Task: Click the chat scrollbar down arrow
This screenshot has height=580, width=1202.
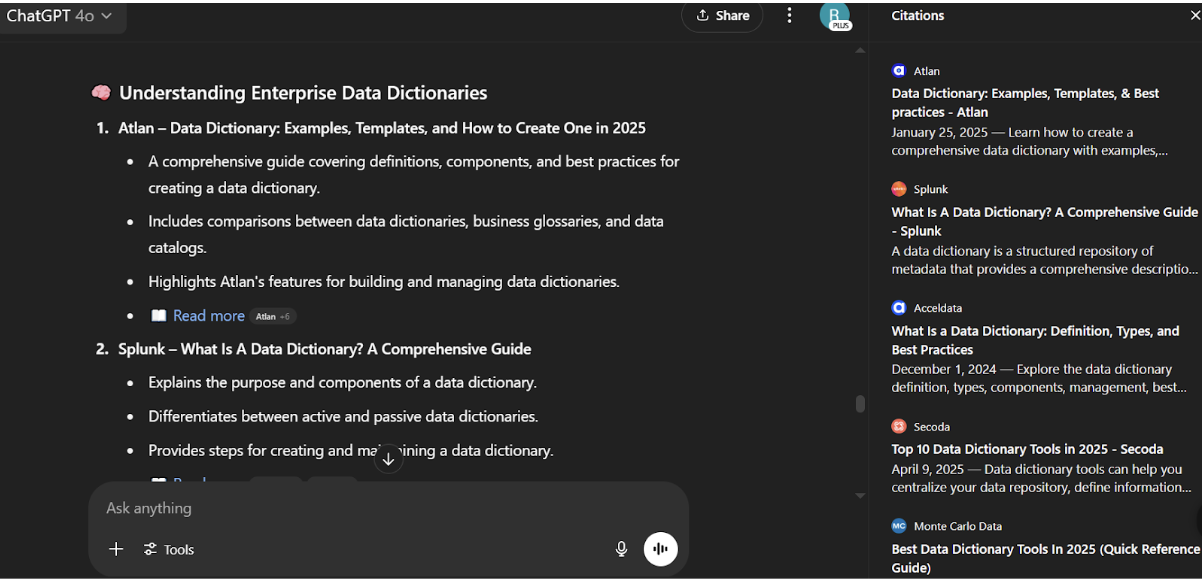Action: 860,495
